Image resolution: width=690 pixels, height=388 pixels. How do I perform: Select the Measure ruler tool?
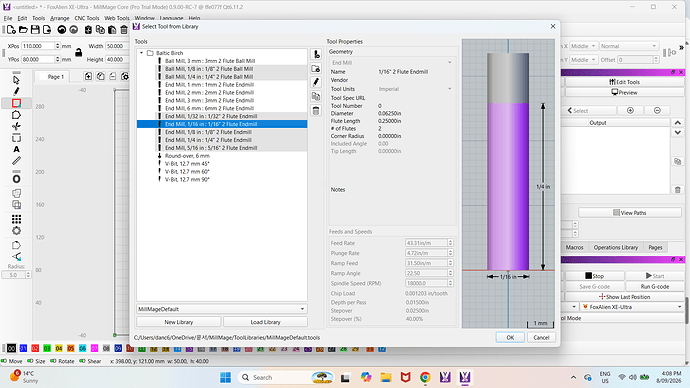click(x=16, y=161)
